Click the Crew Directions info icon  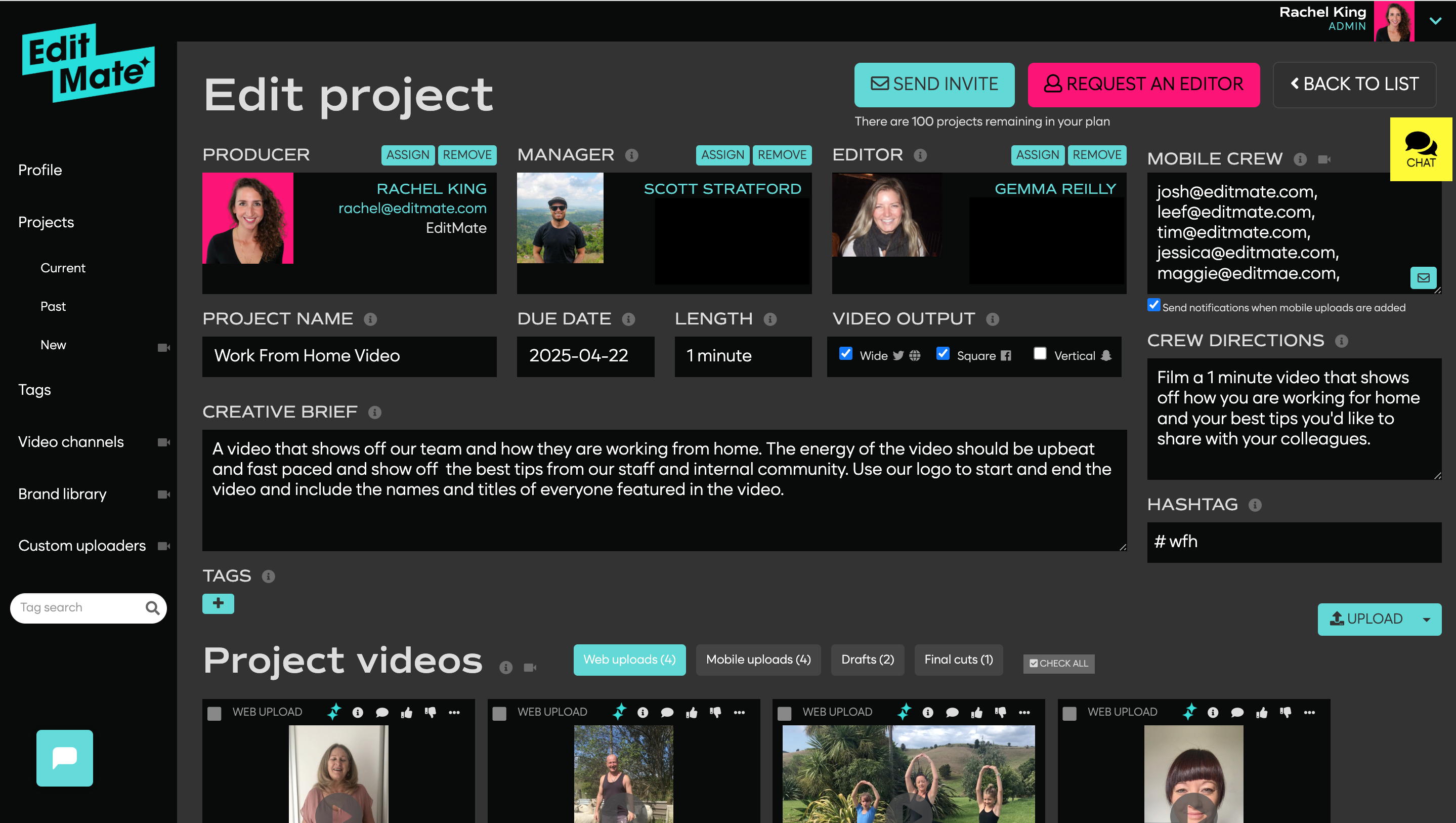tap(1341, 341)
